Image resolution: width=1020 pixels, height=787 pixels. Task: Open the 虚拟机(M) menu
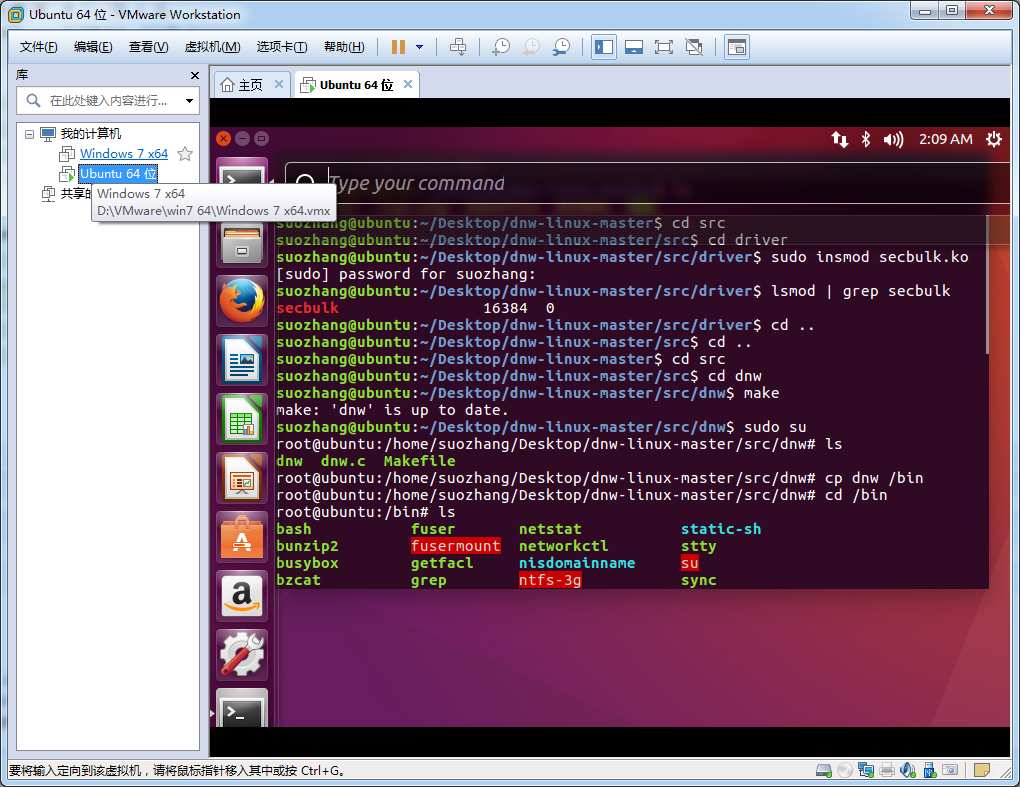pyautogui.click(x=212, y=47)
